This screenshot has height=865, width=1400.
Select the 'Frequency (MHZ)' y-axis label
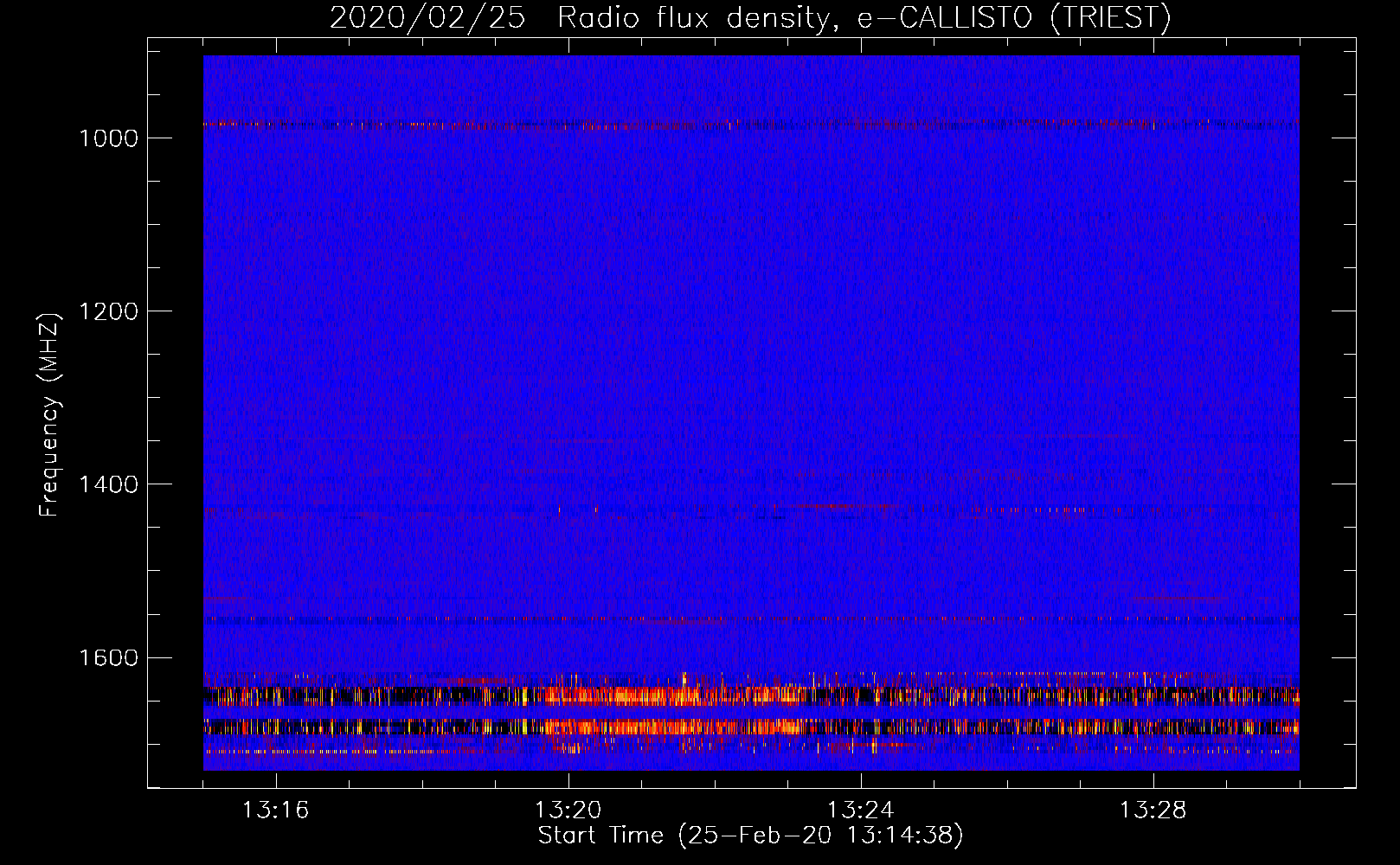click(x=49, y=415)
